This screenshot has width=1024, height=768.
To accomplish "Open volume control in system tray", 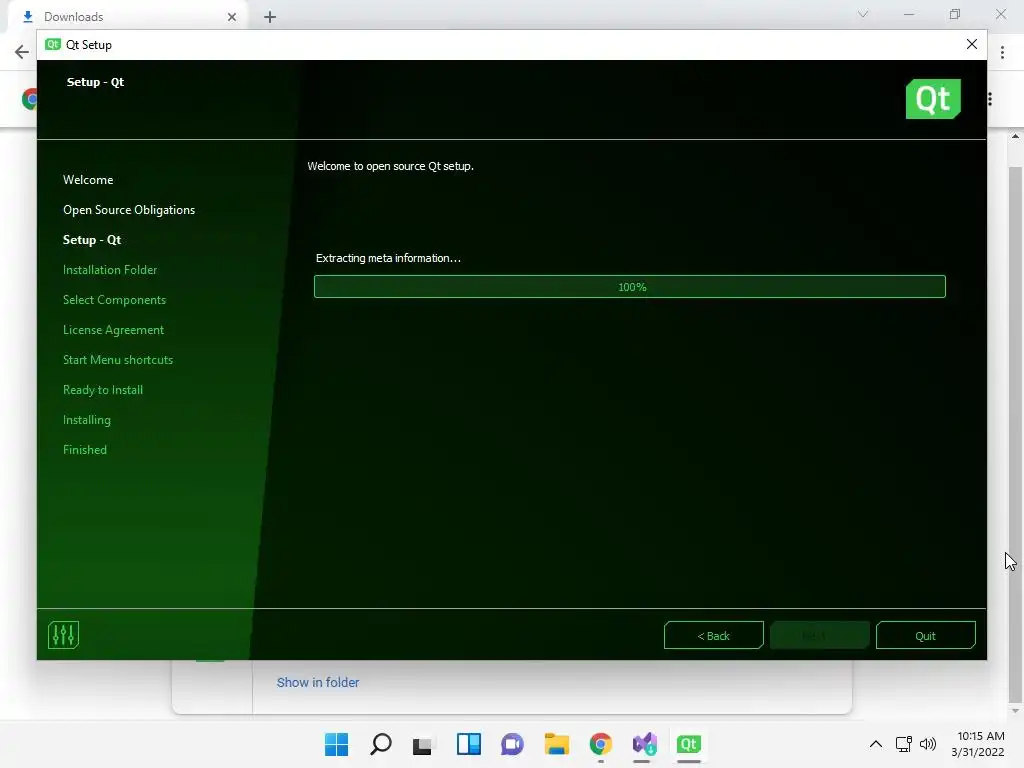I will pos(927,744).
